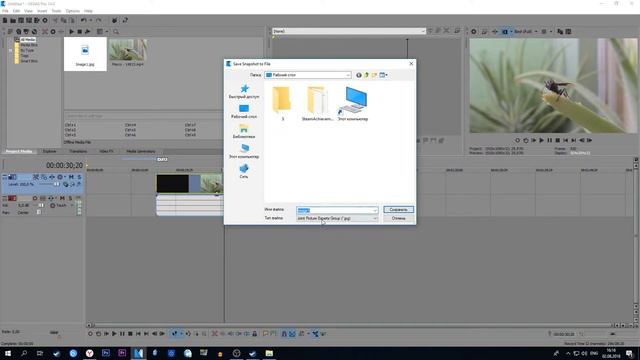Start preview play in Project Media toolbar
640x360 pixels.
pos(71,31)
